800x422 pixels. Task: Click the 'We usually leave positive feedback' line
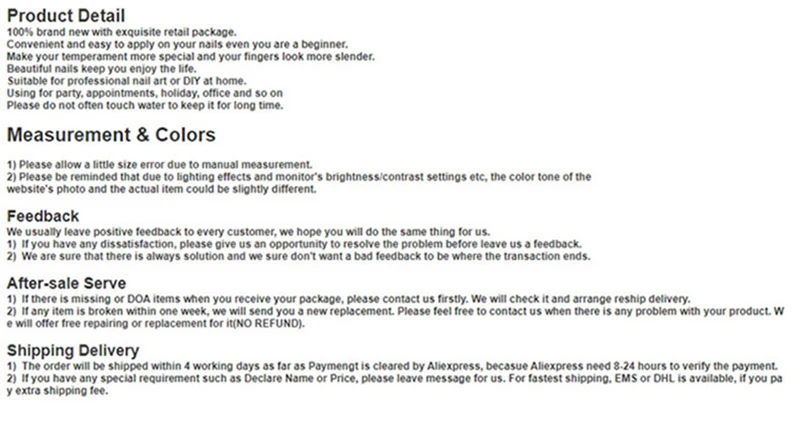[x=248, y=232]
